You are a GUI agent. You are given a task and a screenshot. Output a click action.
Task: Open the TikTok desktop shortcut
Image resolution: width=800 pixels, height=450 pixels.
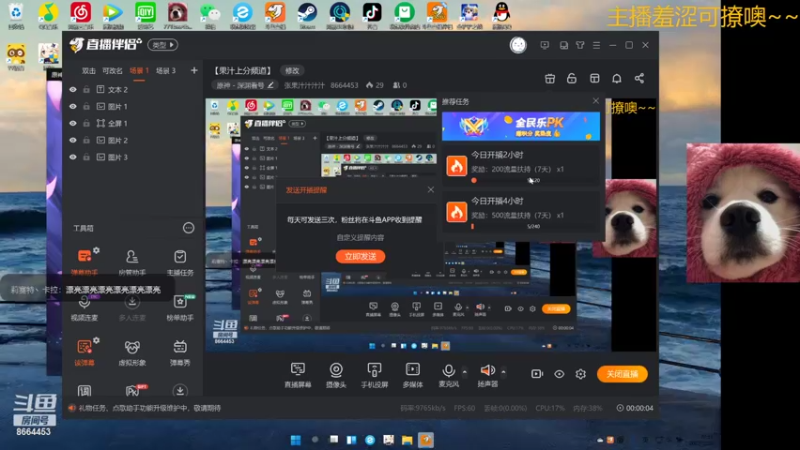click(372, 15)
